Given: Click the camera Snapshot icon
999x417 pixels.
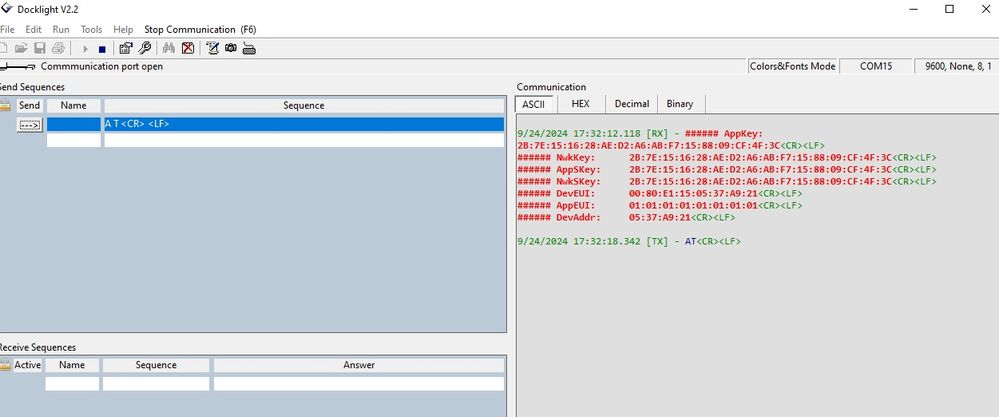Looking at the screenshot, I should [x=231, y=48].
